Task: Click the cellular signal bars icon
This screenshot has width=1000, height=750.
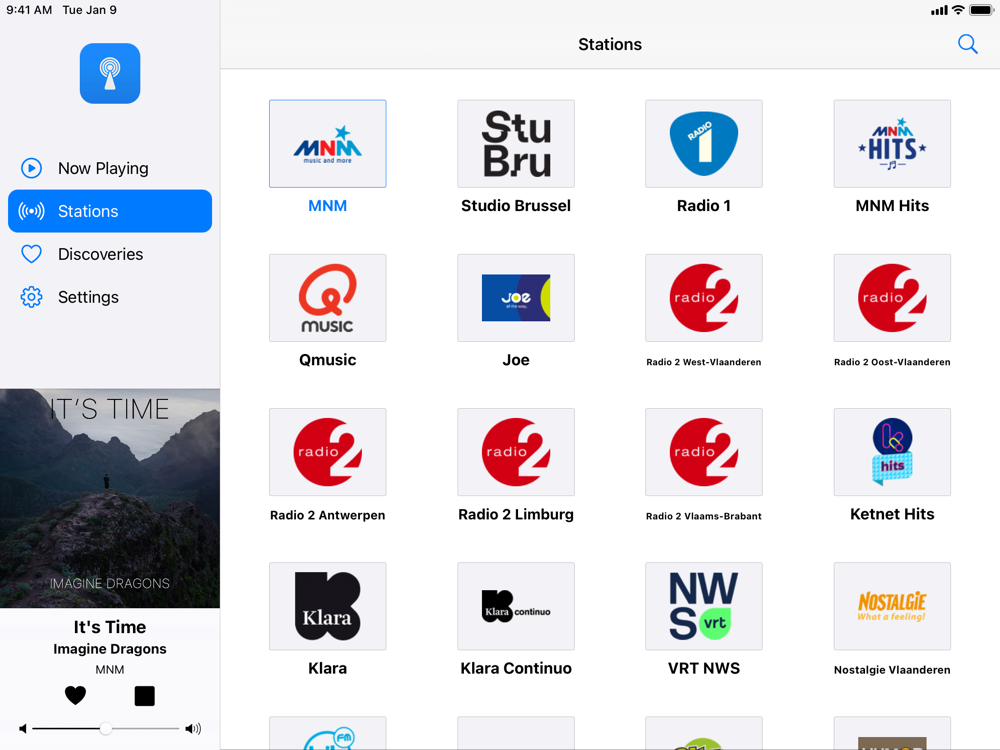Action: tap(939, 10)
